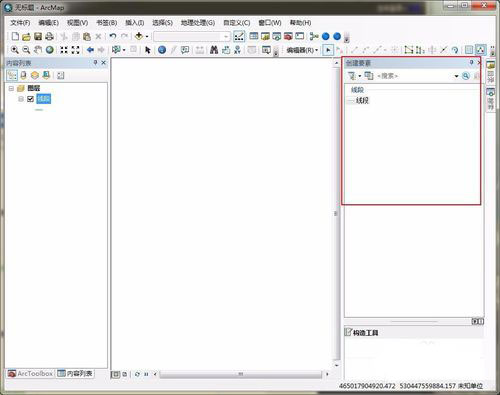Create a new map document
The width and height of the screenshot is (500, 395).
pos(15,36)
